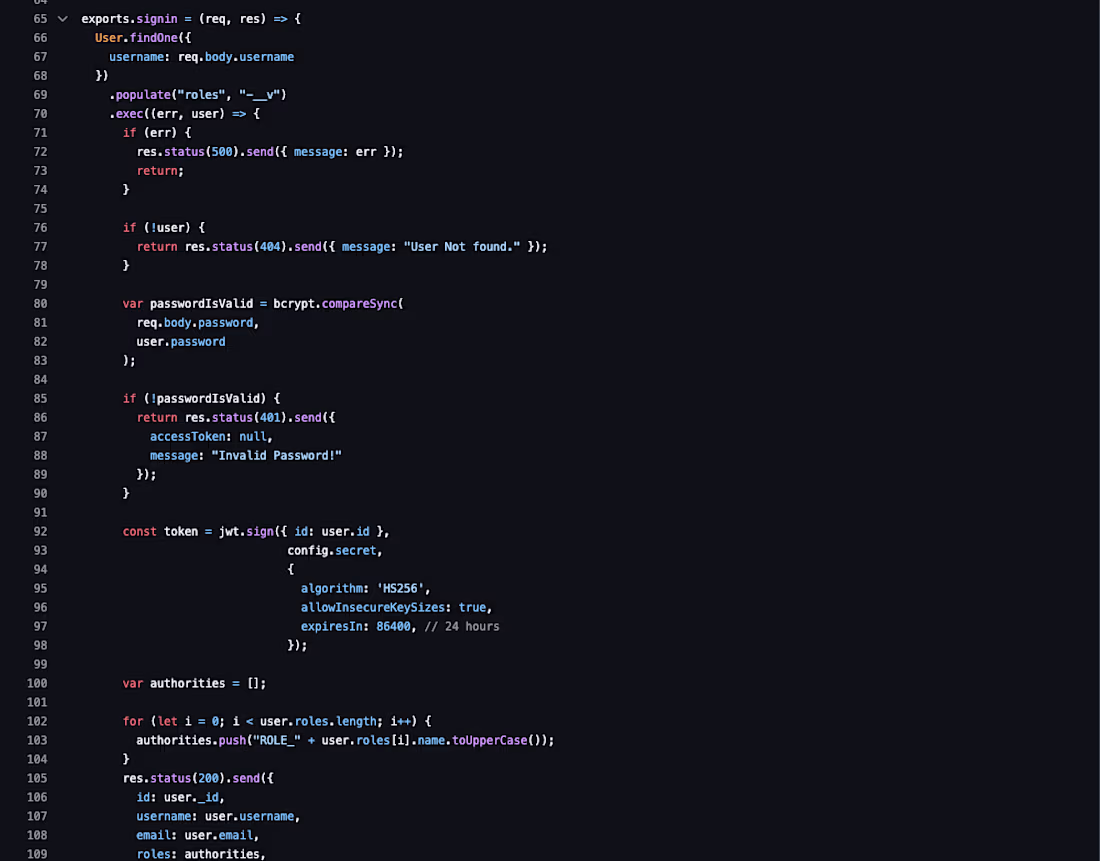Viewport: 1100px width, 861px height.
Task: Click "authorities.push" on line 103
Action: coord(192,740)
